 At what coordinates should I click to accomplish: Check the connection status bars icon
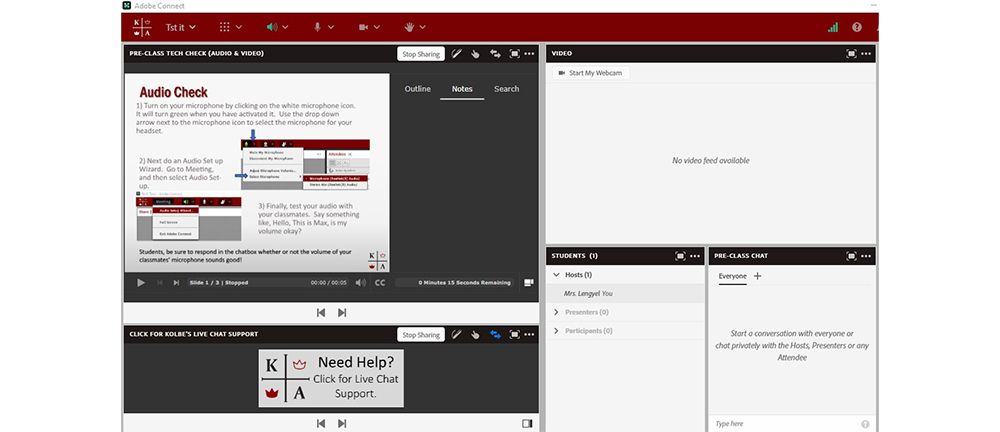(832, 27)
